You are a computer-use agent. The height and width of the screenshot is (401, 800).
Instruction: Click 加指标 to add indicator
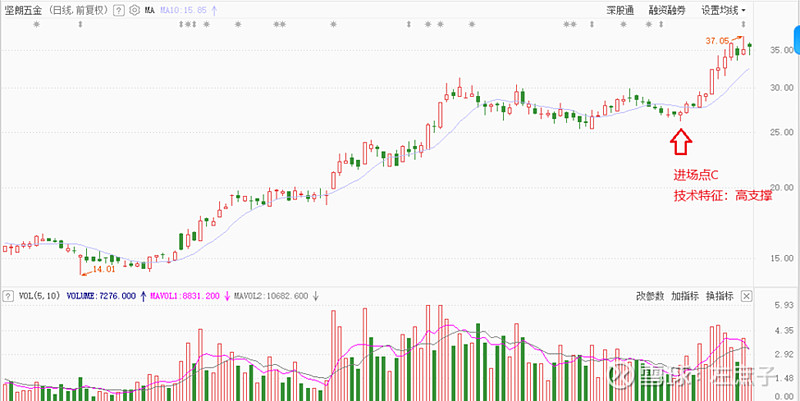click(x=685, y=295)
